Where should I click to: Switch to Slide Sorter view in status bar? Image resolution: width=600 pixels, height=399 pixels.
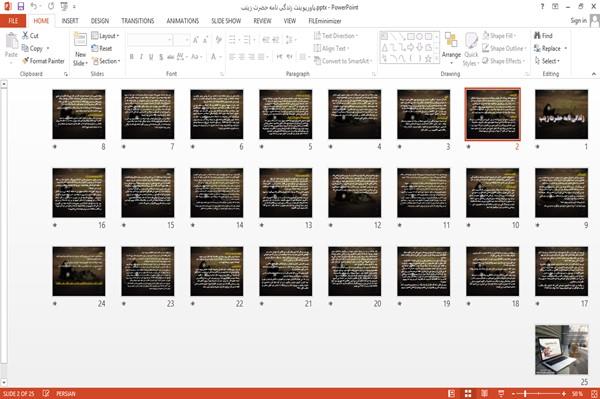pos(468,394)
